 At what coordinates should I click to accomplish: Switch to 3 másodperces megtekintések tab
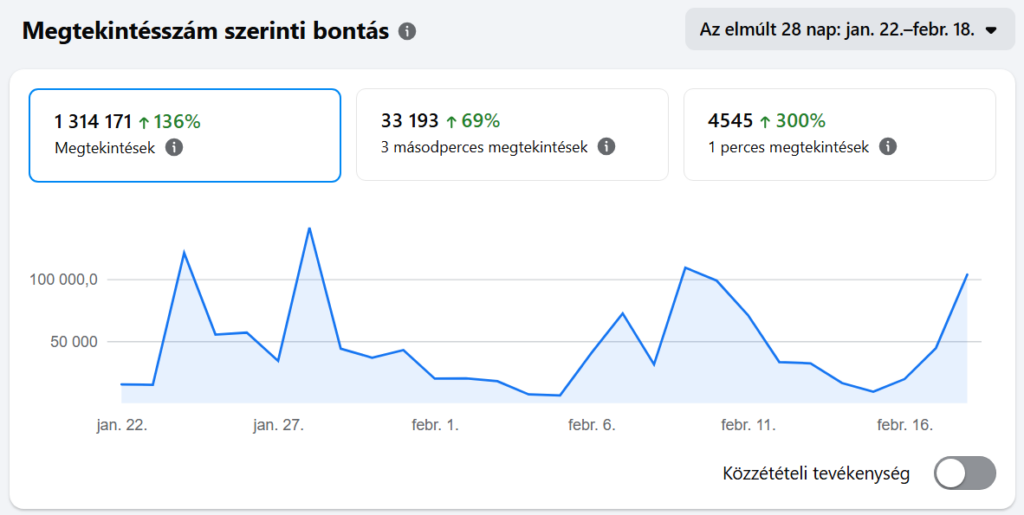click(512, 135)
